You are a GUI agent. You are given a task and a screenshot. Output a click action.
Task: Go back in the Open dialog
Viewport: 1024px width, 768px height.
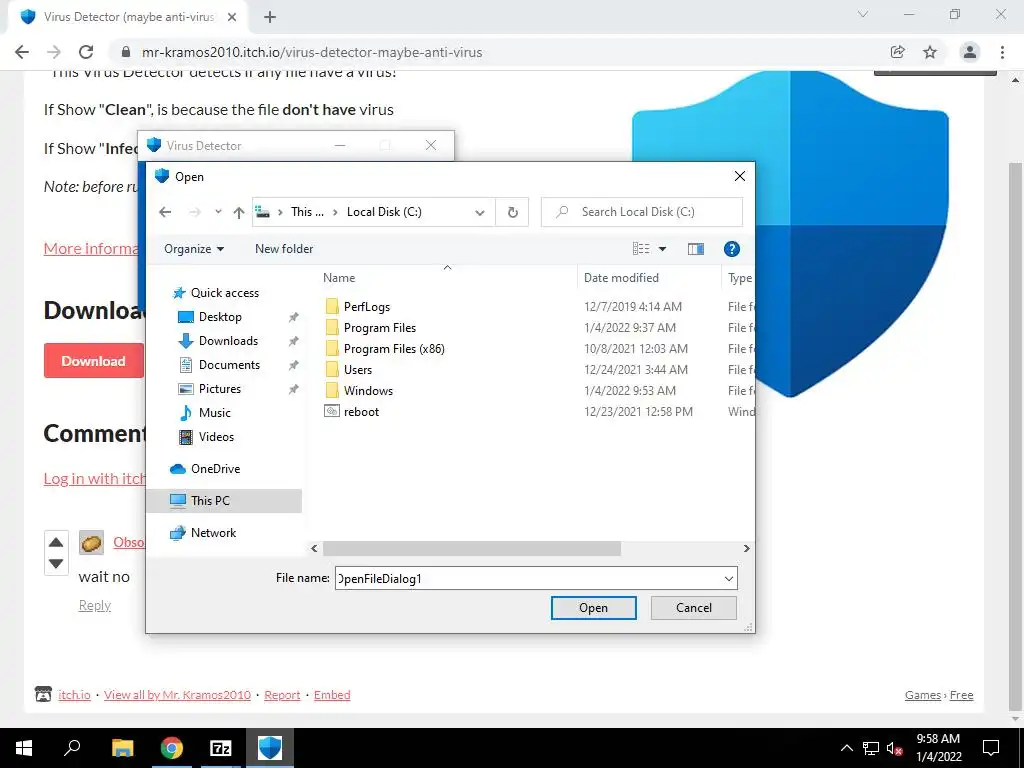[165, 212]
